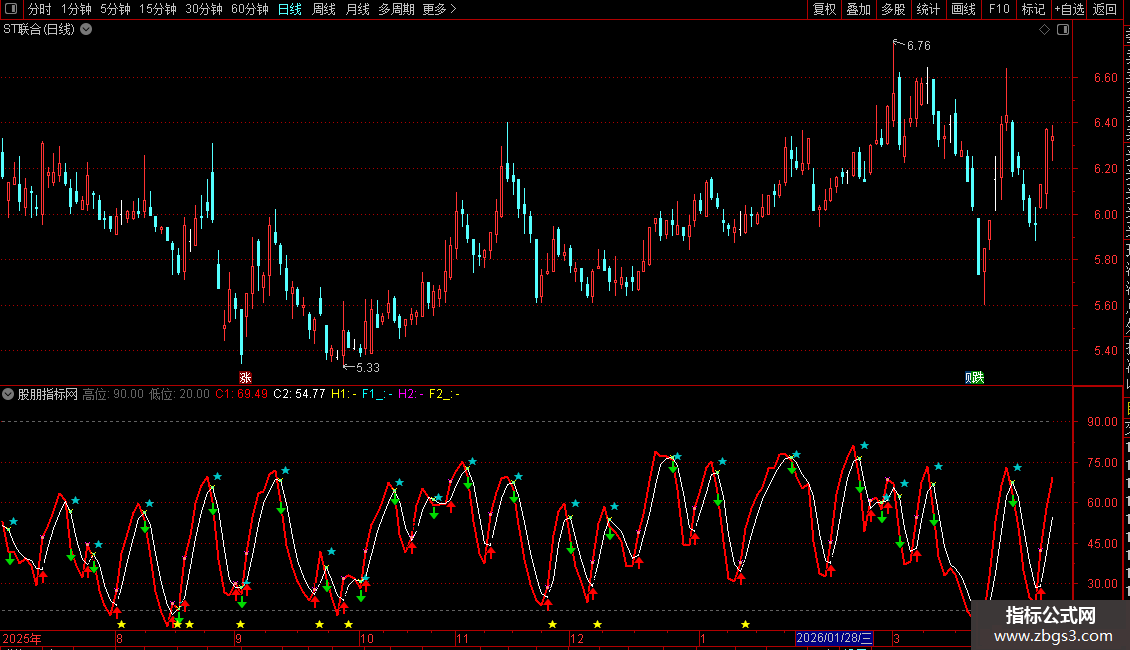Click the 标记 mark button
The image size is (1130, 650).
(1033, 9)
